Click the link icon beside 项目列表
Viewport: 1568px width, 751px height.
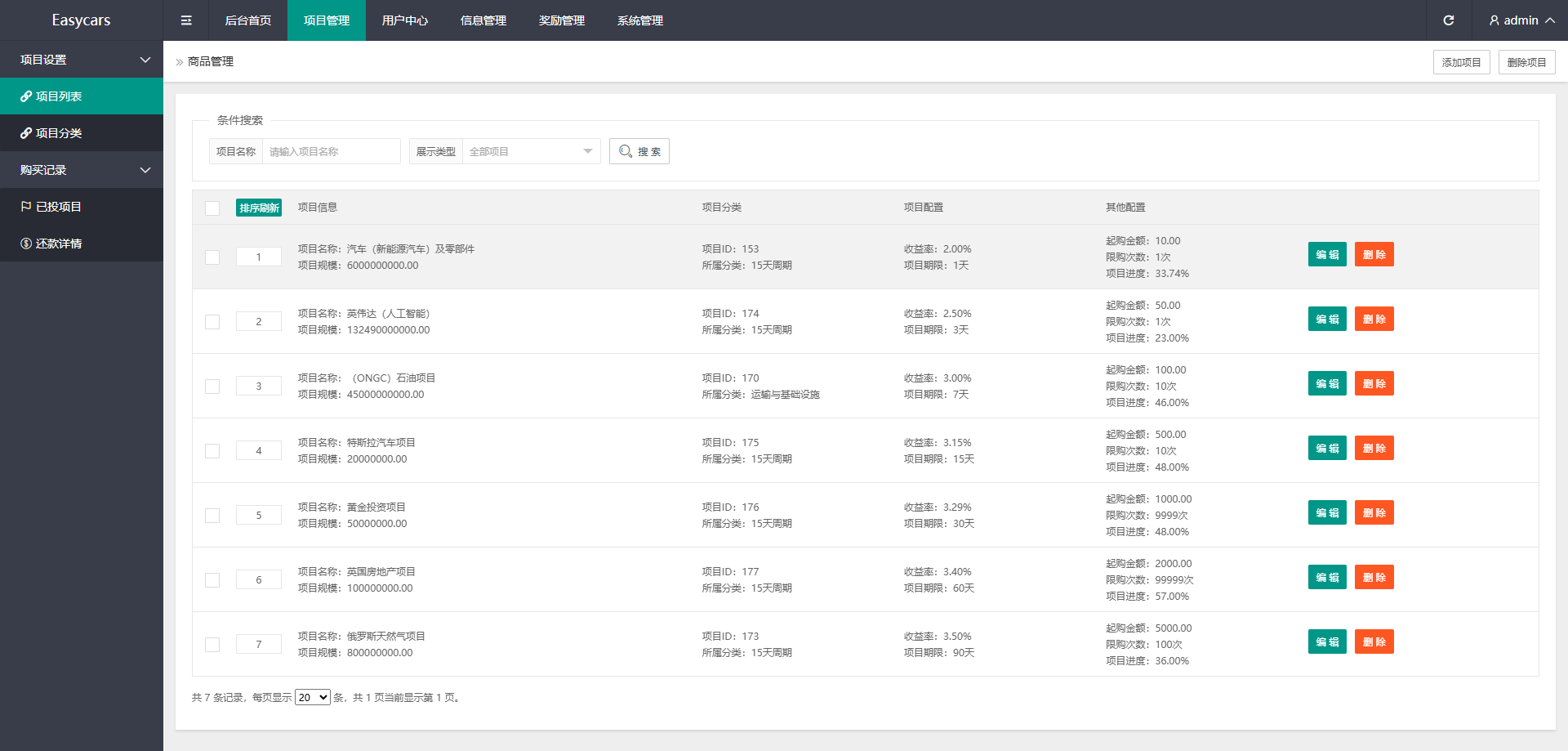pyautogui.click(x=26, y=96)
